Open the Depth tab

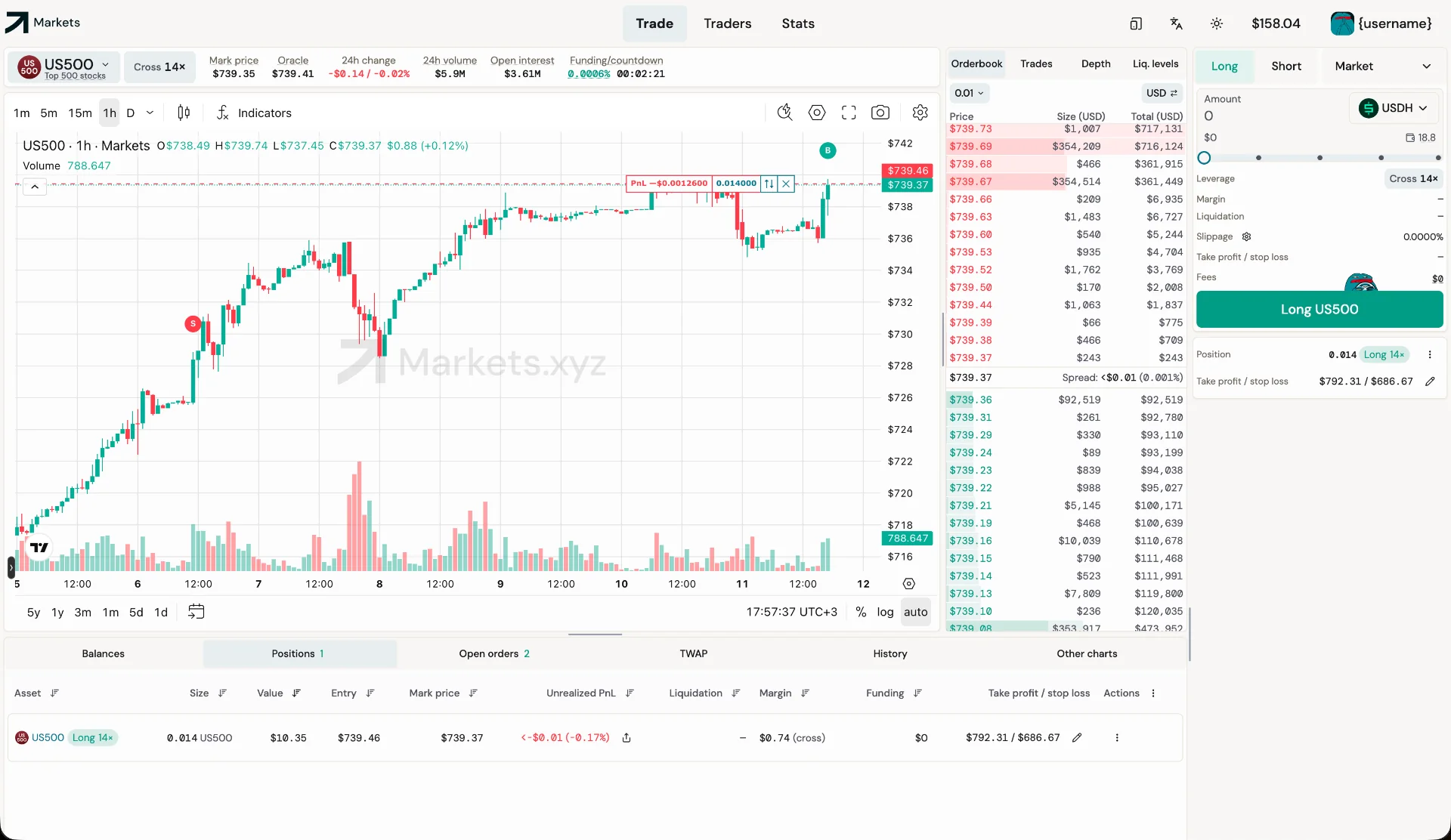1096,63
